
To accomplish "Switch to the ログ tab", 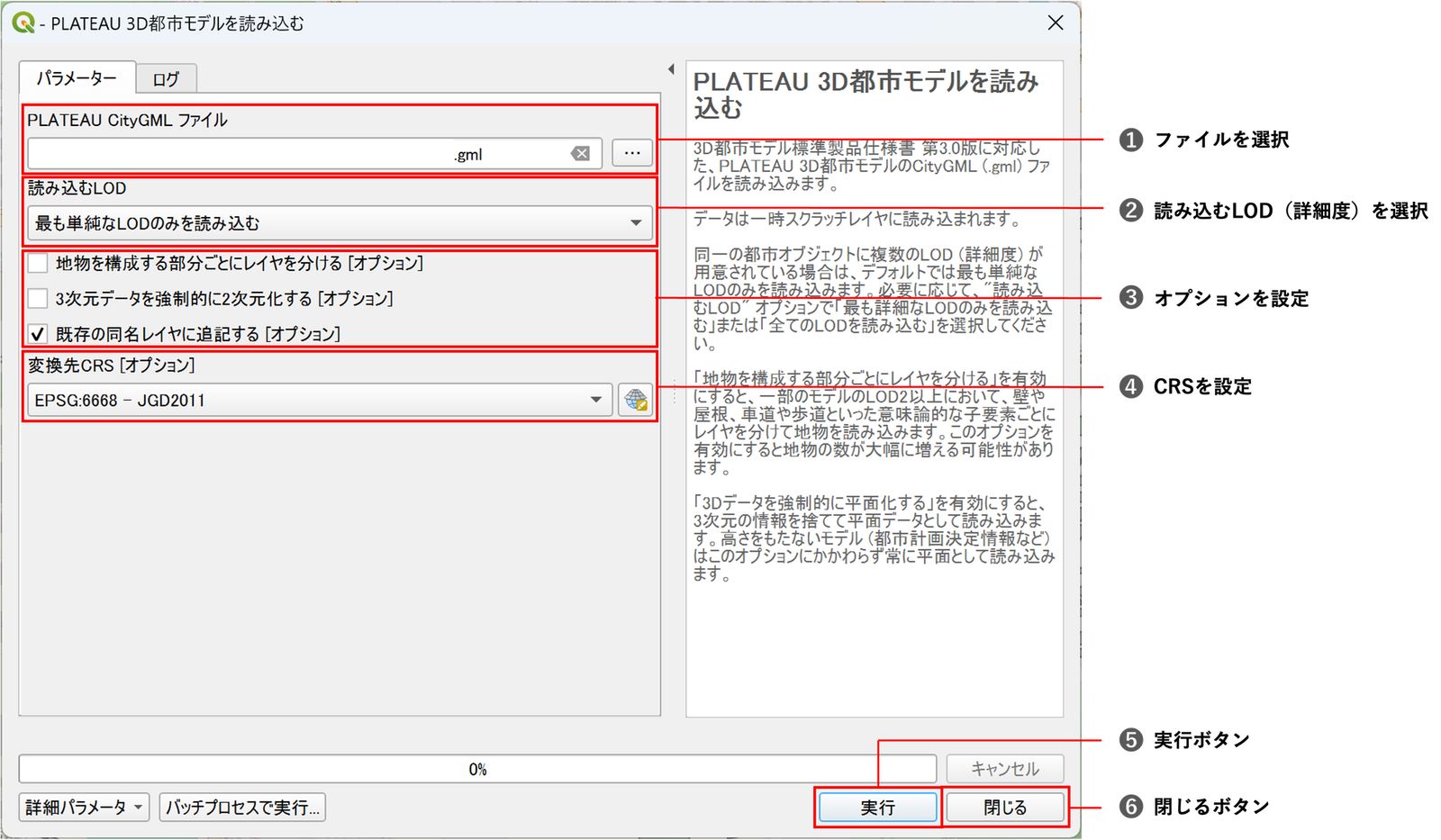I will pos(166,79).
